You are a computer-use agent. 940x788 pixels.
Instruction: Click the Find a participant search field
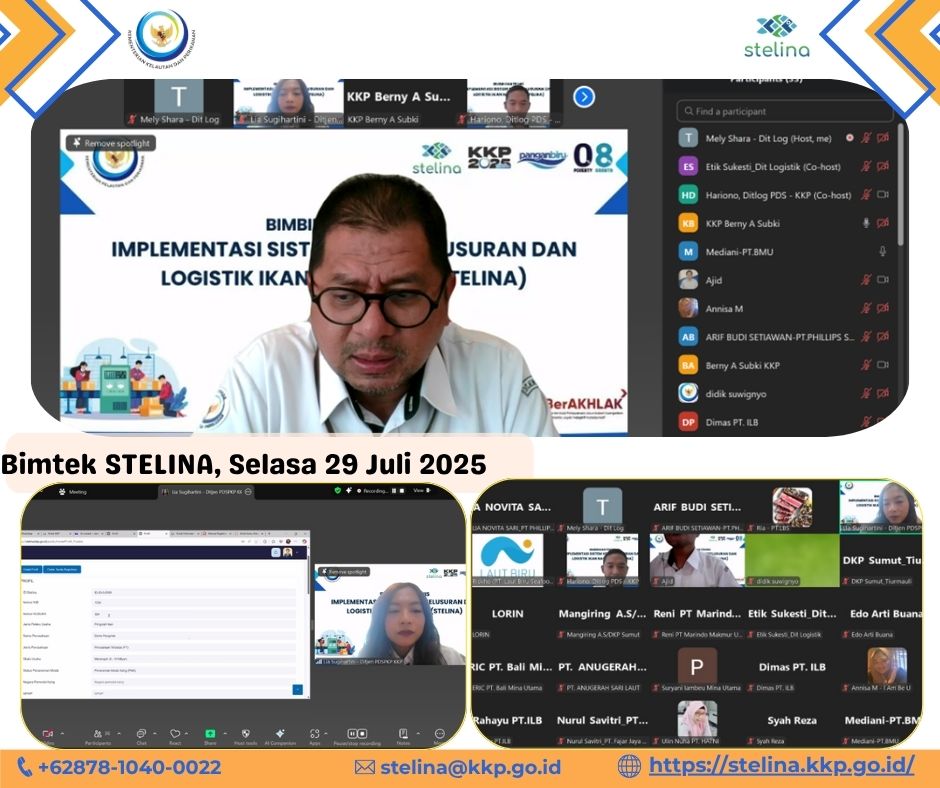[785, 112]
